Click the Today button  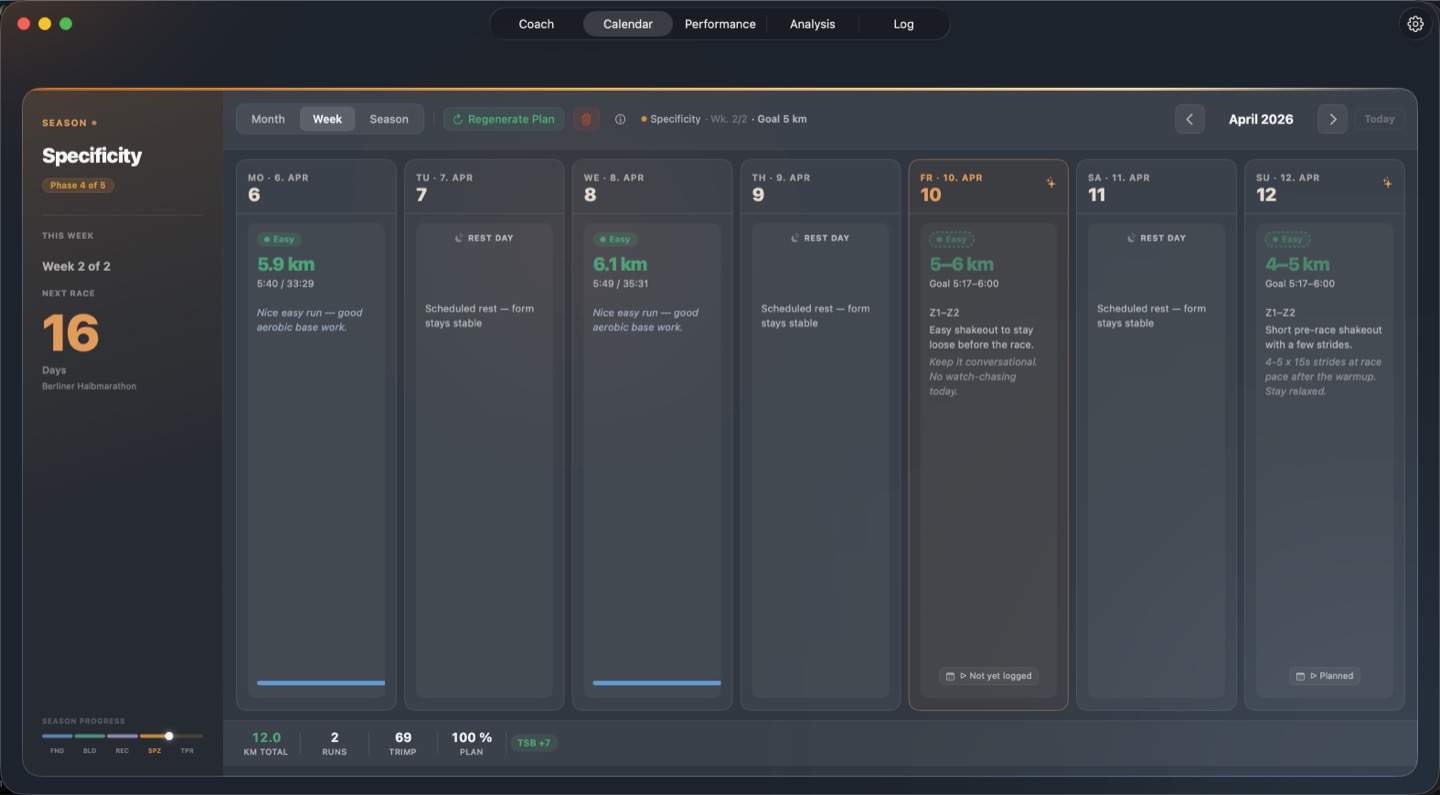pyautogui.click(x=1379, y=119)
